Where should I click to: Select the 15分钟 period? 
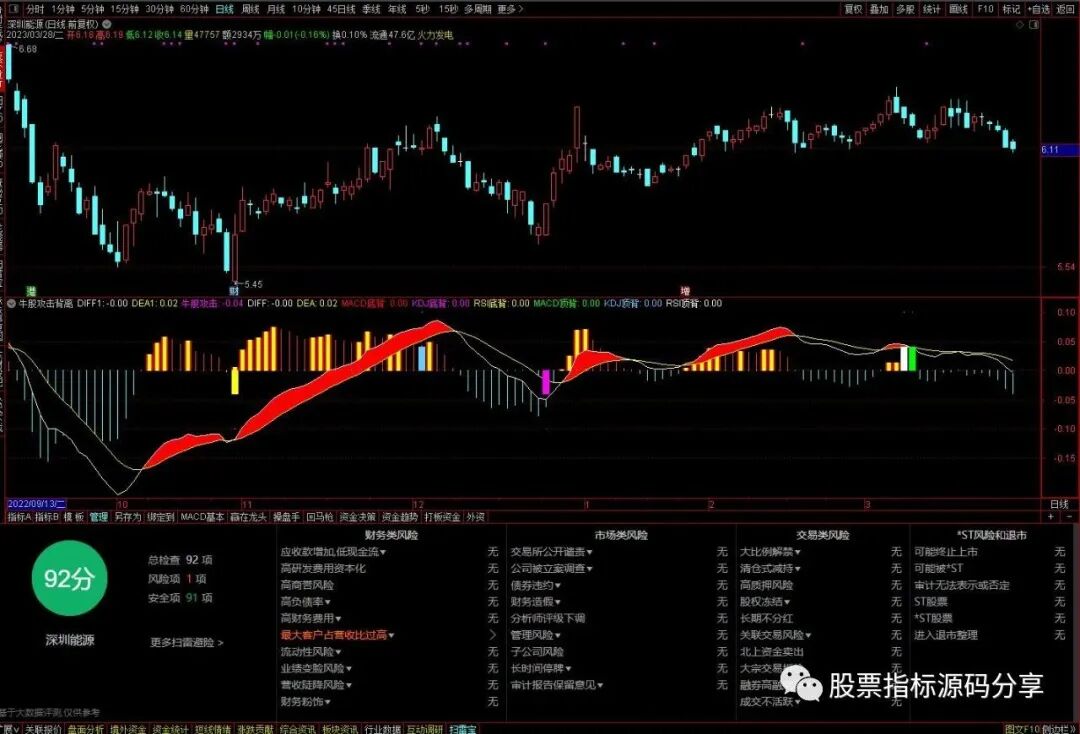click(x=125, y=9)
